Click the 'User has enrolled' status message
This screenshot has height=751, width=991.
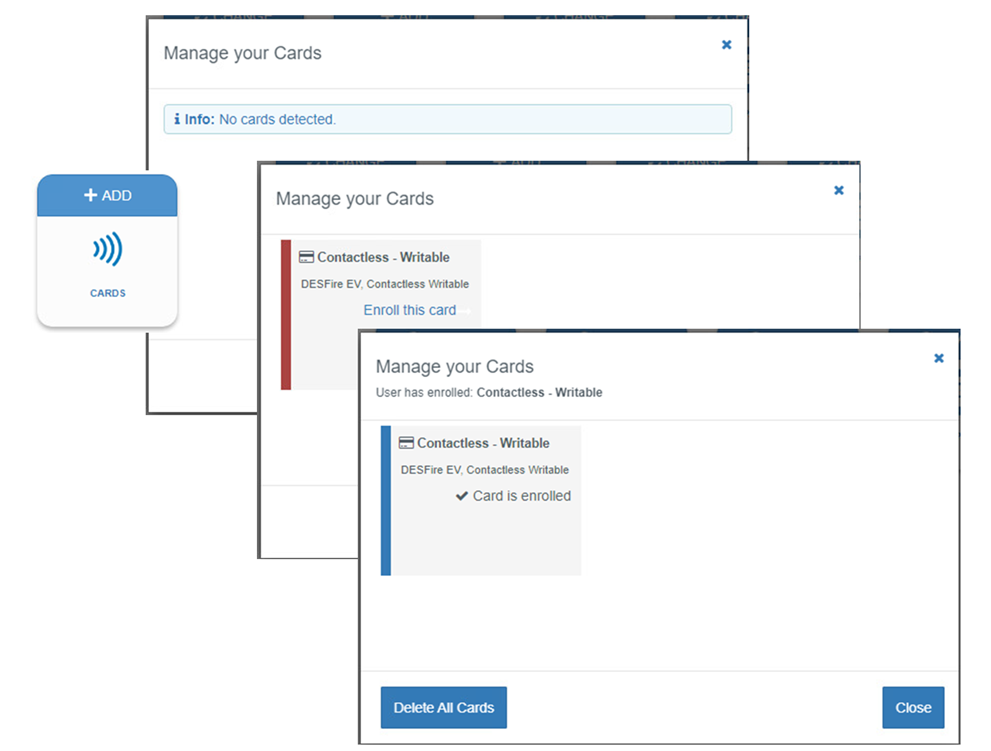488,393
